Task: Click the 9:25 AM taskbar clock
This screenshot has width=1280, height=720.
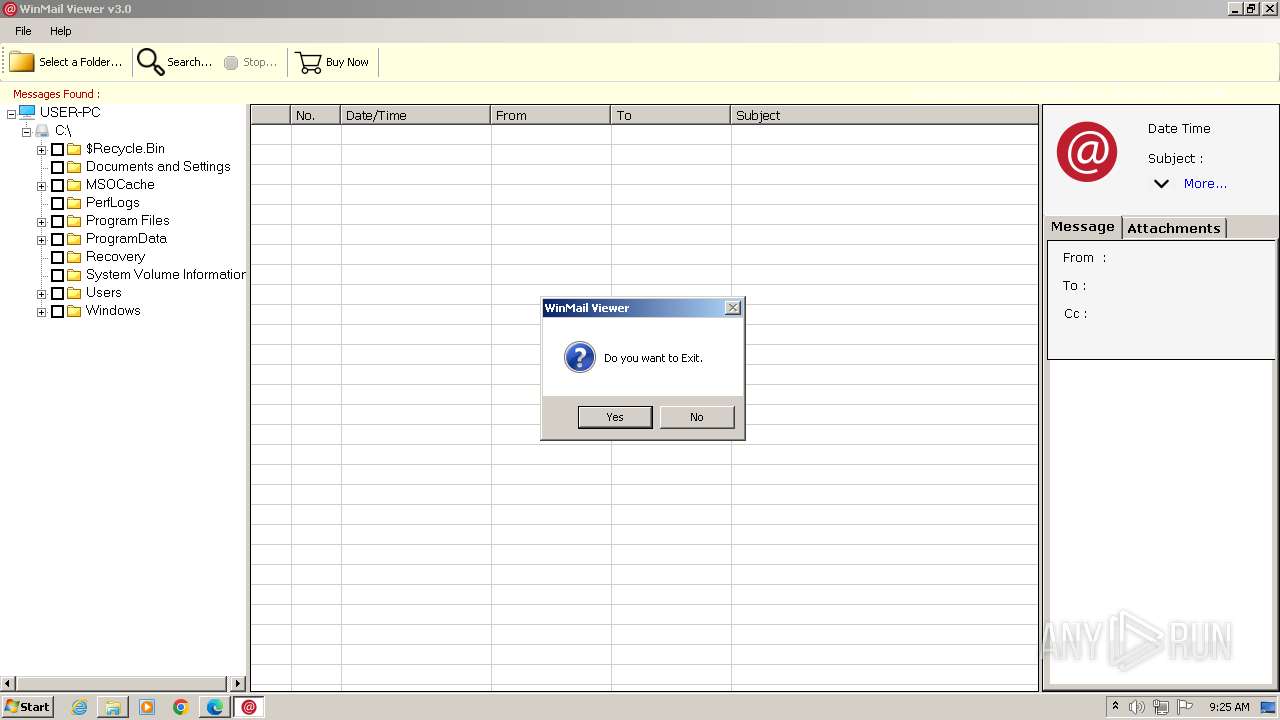Action: pos(1229,707)
